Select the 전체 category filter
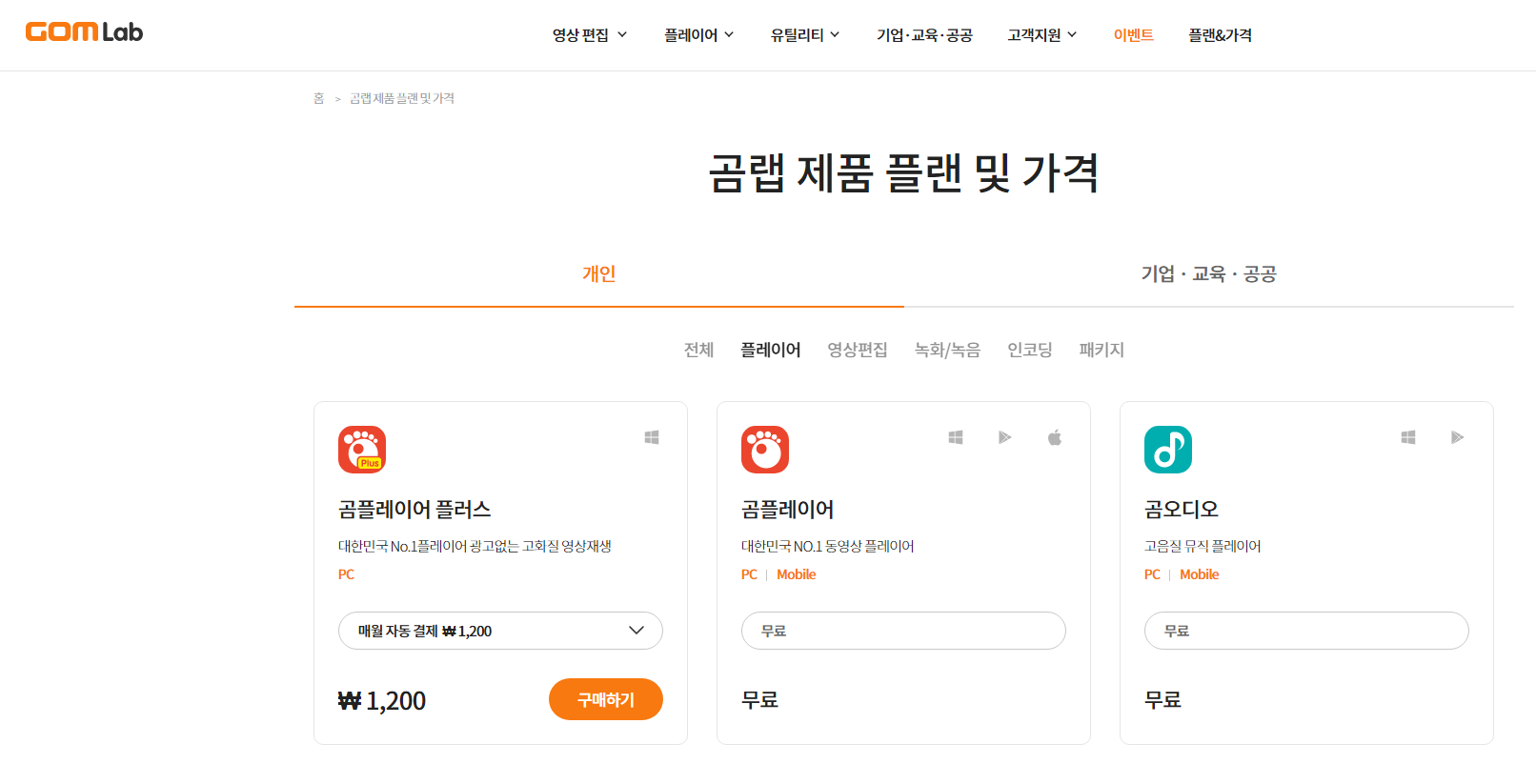1536x784 pixels. tap(698, 350)
